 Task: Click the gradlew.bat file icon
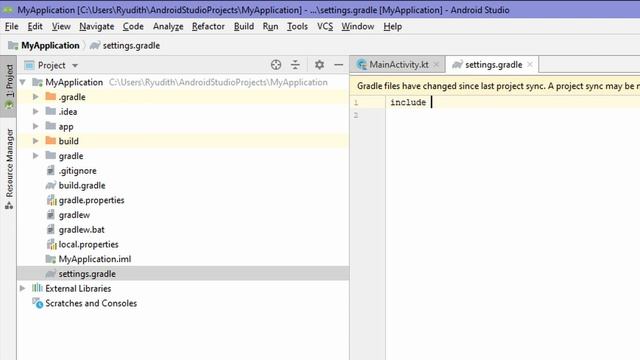coord(51,229)
